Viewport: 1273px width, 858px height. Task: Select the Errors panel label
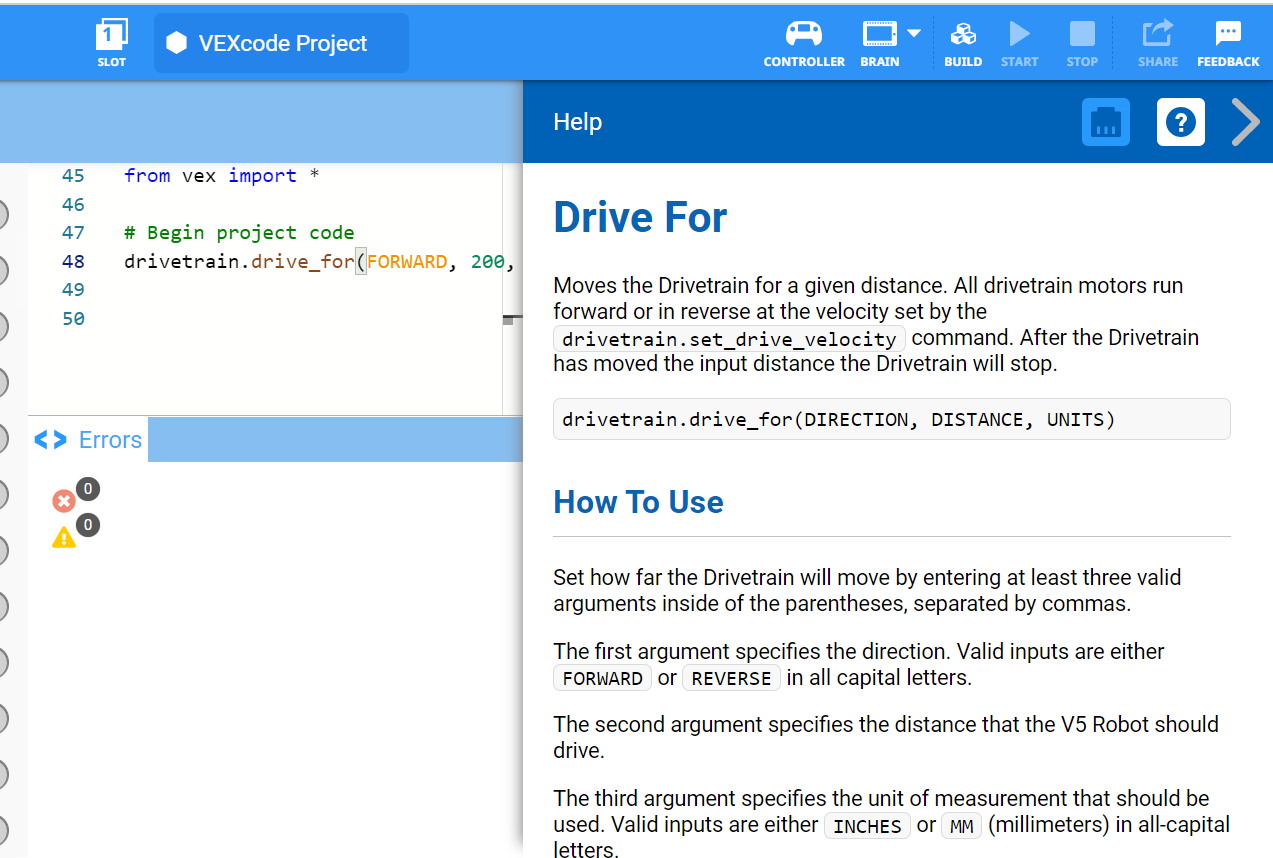pos(110,440)
